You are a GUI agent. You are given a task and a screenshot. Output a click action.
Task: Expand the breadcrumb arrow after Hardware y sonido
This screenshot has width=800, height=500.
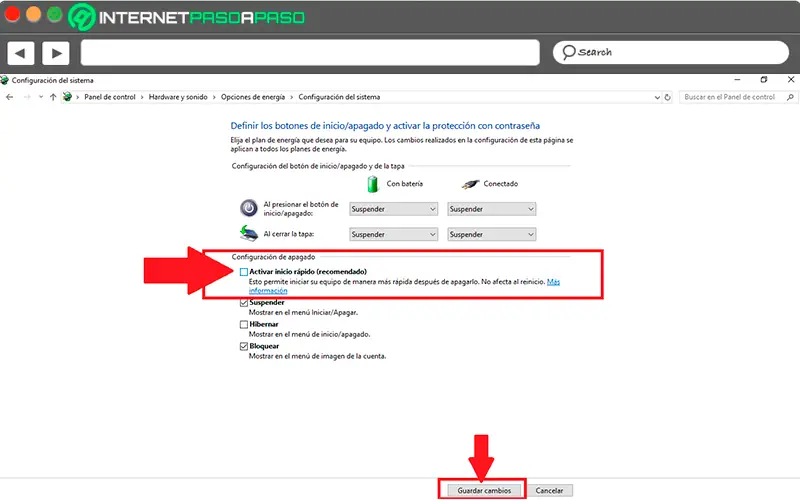[214, 97]
